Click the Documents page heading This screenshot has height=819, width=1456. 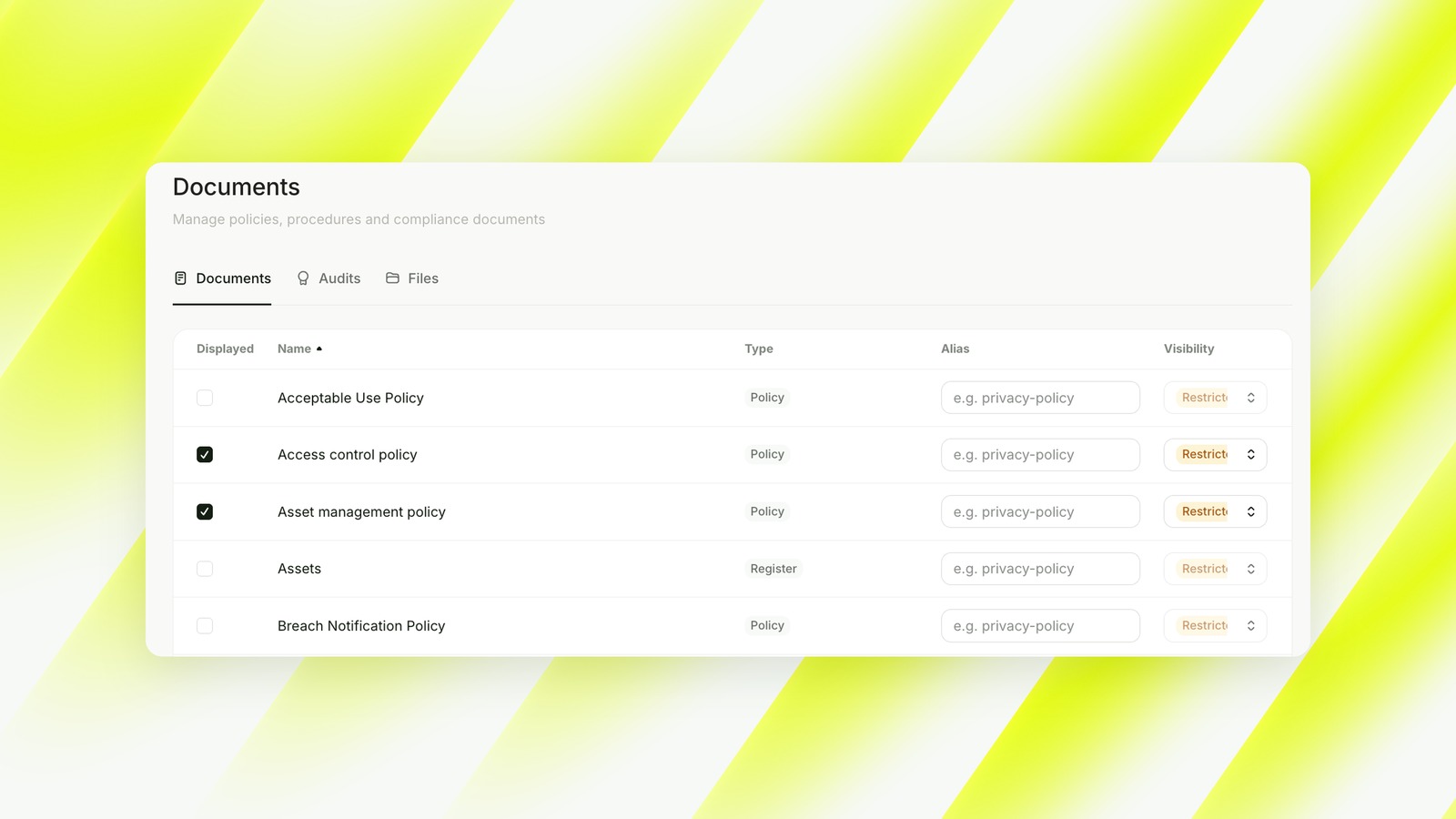pyautogui.click(x=237, y=187)
